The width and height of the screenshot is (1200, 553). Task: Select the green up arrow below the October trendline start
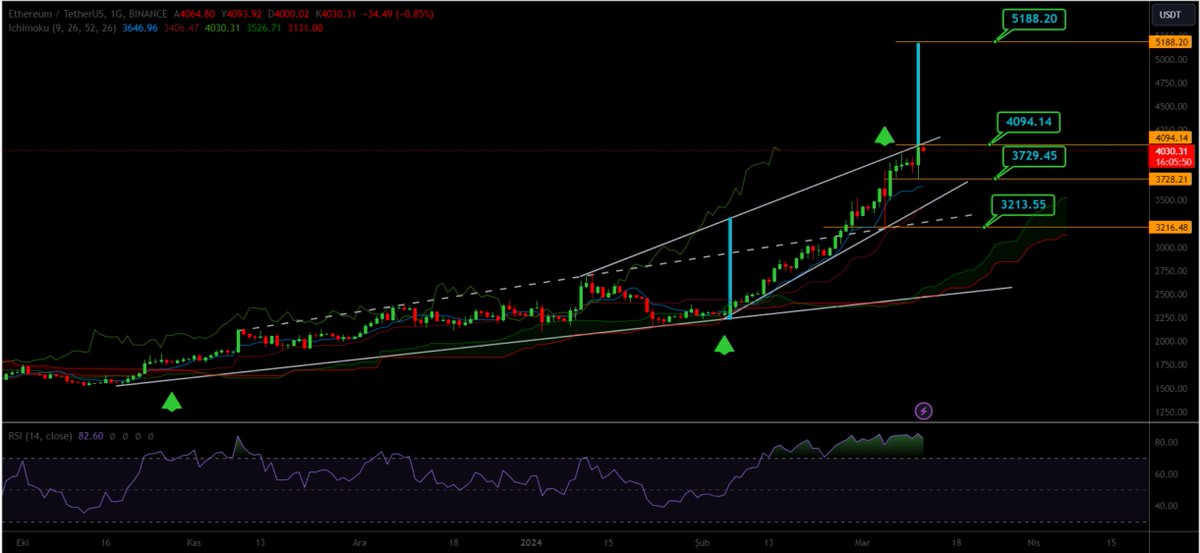(172, 402)
